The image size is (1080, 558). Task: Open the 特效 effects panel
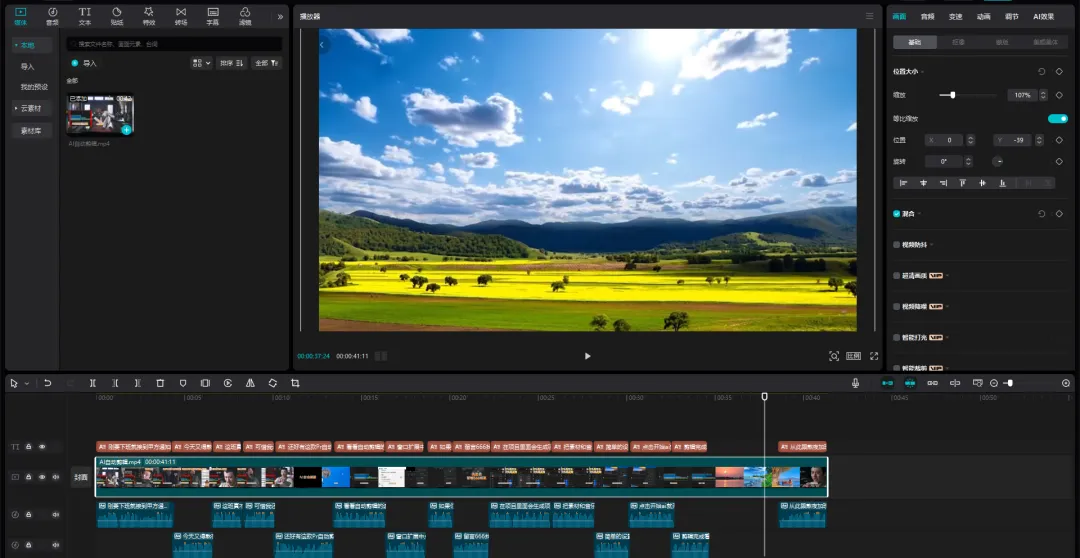(149, 16)
